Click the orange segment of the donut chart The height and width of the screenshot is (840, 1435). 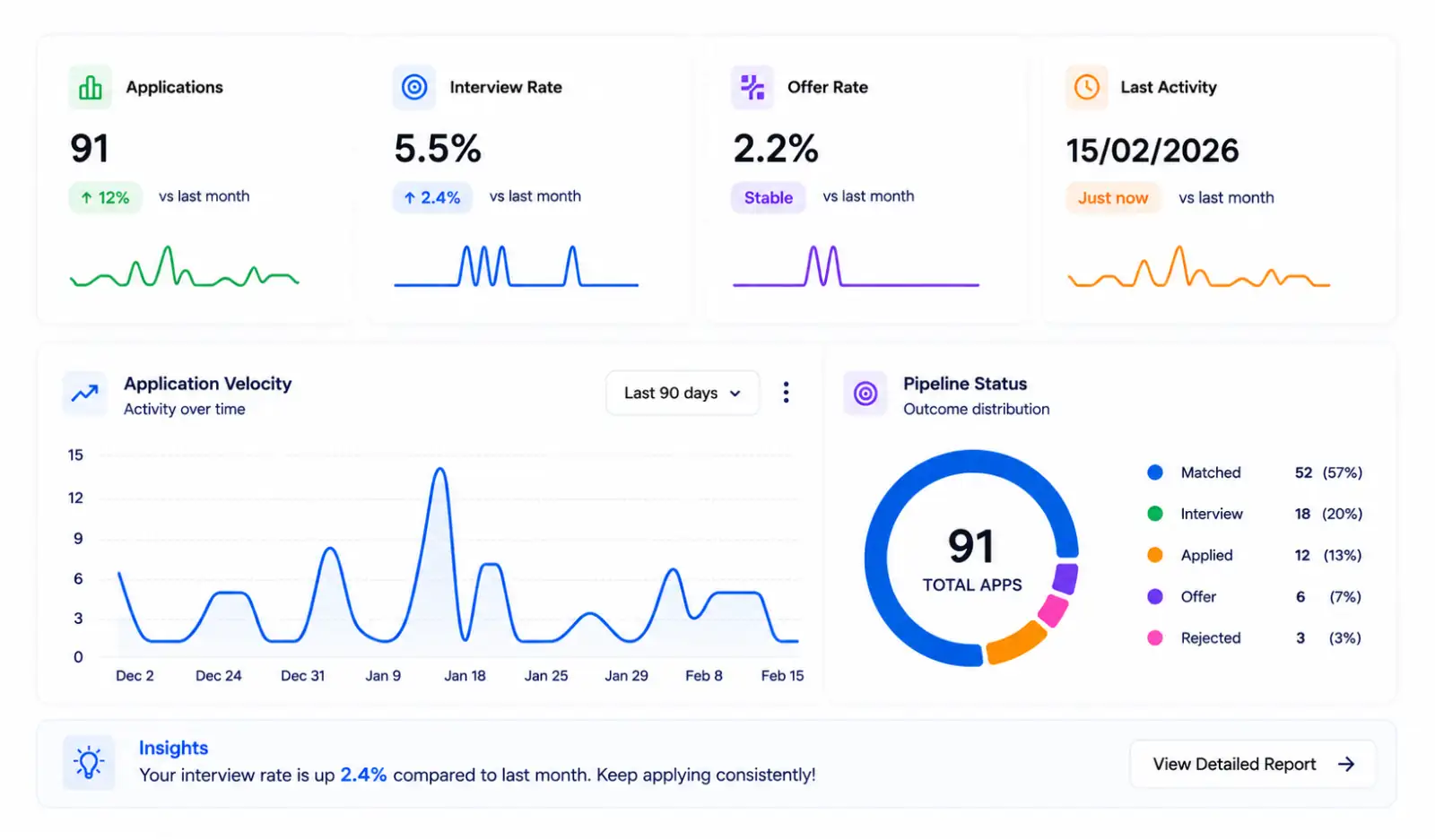click(1016, 642)
